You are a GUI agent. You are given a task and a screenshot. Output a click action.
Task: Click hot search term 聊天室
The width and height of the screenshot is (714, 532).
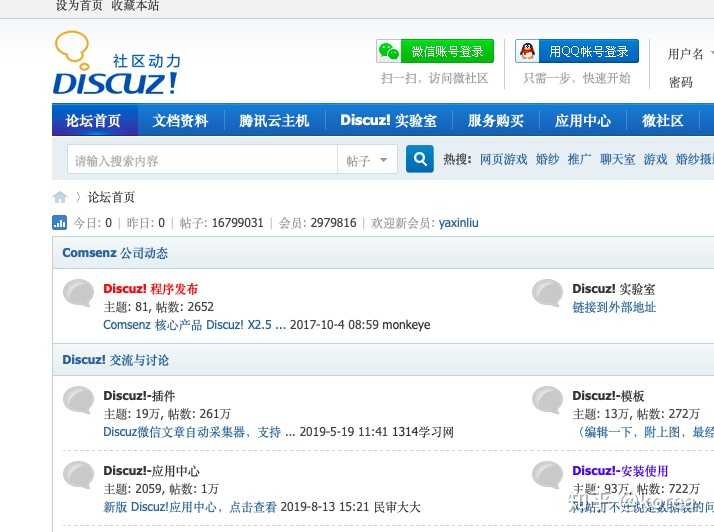coord(617,159)
